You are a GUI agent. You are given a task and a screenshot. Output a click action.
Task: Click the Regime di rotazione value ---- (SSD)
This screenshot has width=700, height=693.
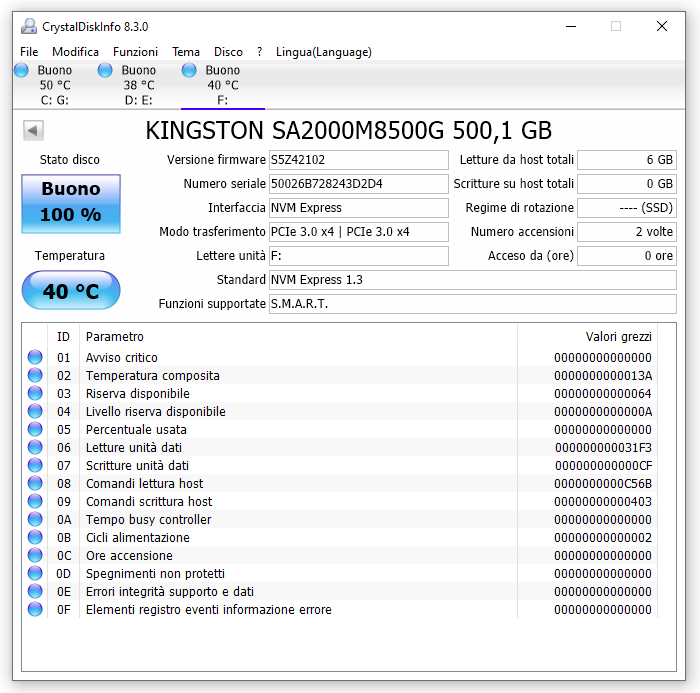(627, 208)
